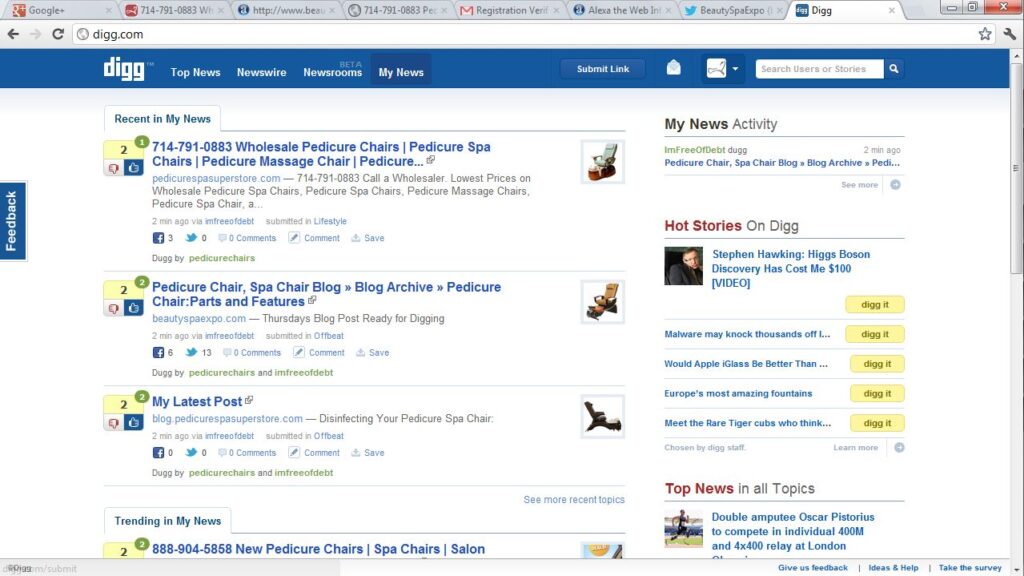Image resolution: width=1024 pixels, height=576 pixels.
Task: Open Newsrooms beta navigation item
Action: [x=332, y=71]
